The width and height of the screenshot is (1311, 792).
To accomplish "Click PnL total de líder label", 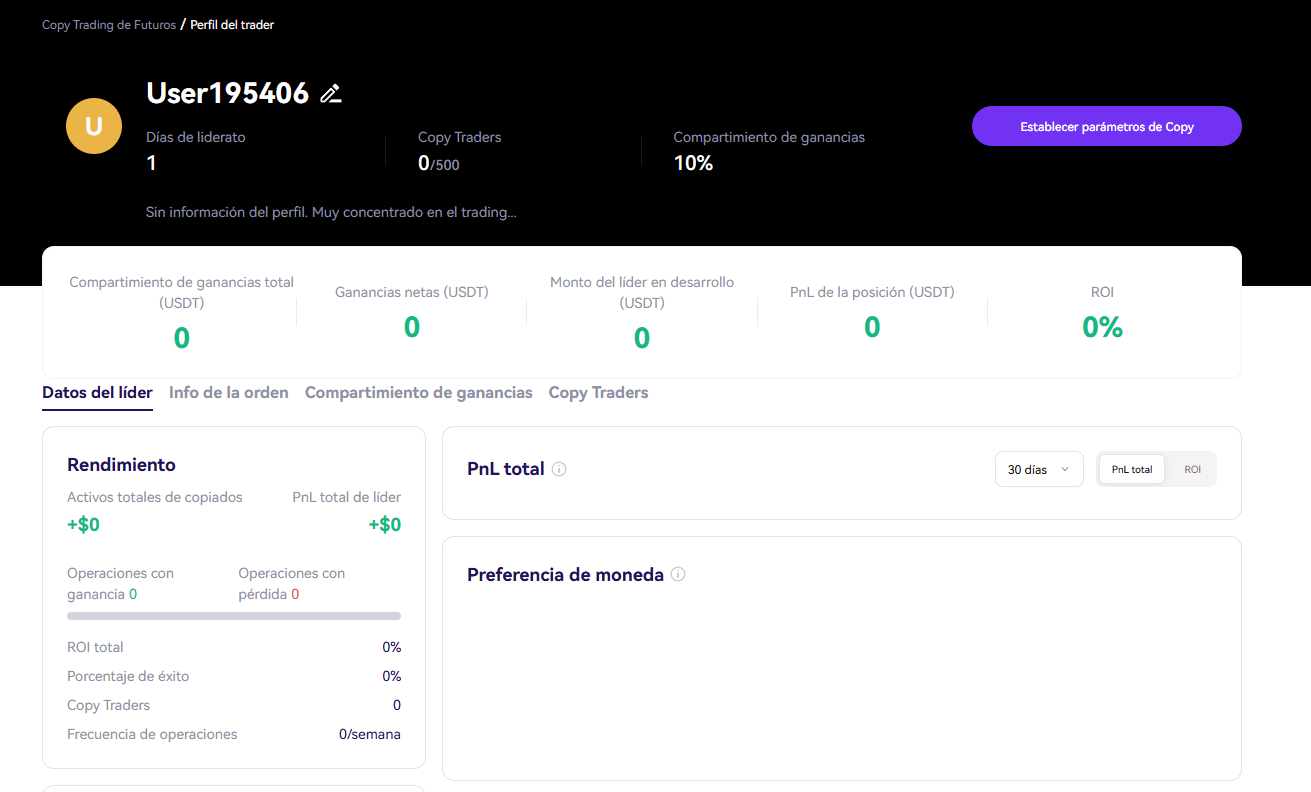I will 347,497.
